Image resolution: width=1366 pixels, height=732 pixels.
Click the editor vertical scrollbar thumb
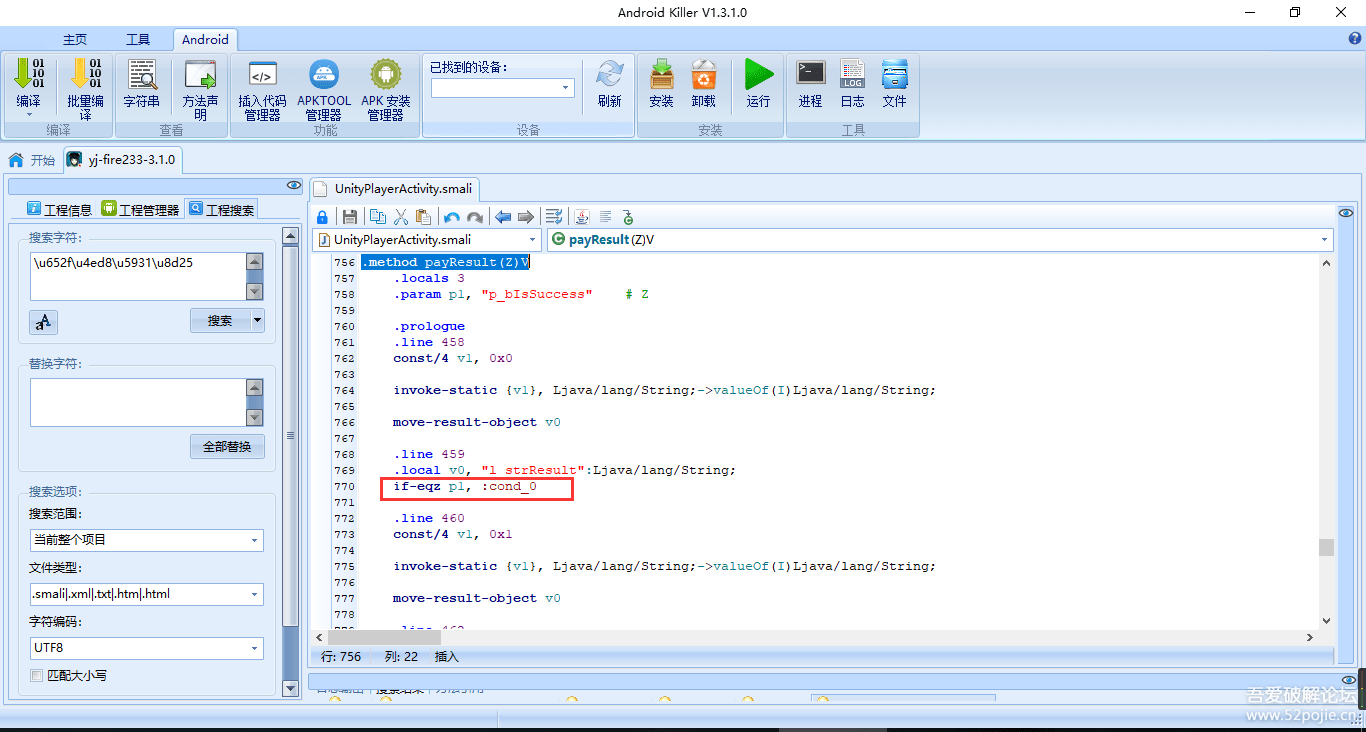pos(1326,547)
